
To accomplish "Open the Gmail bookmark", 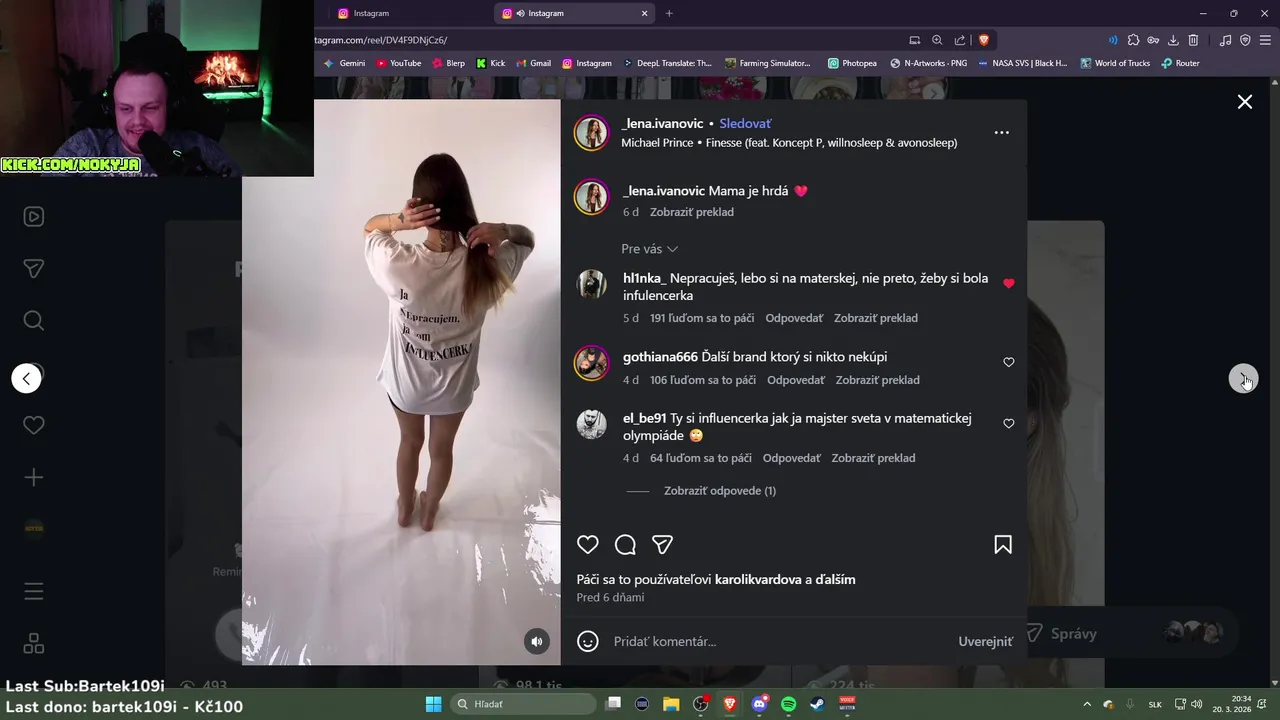I will (x=533, y=63).
